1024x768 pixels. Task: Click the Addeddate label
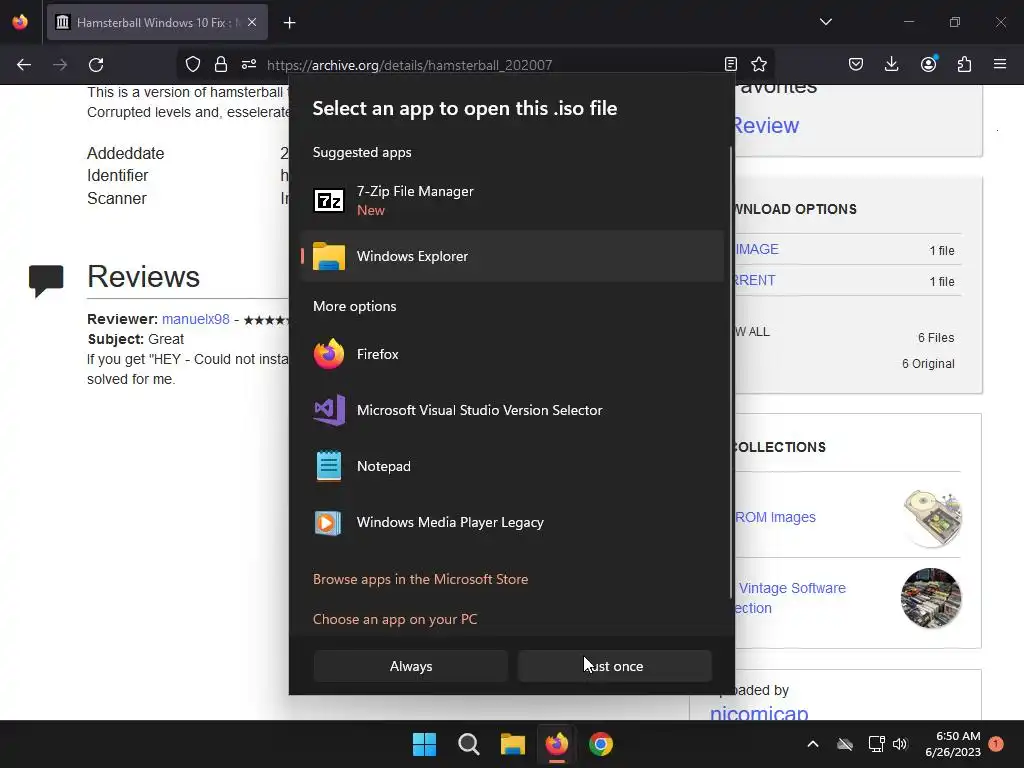pyautogui.click(x=125, y=153)
